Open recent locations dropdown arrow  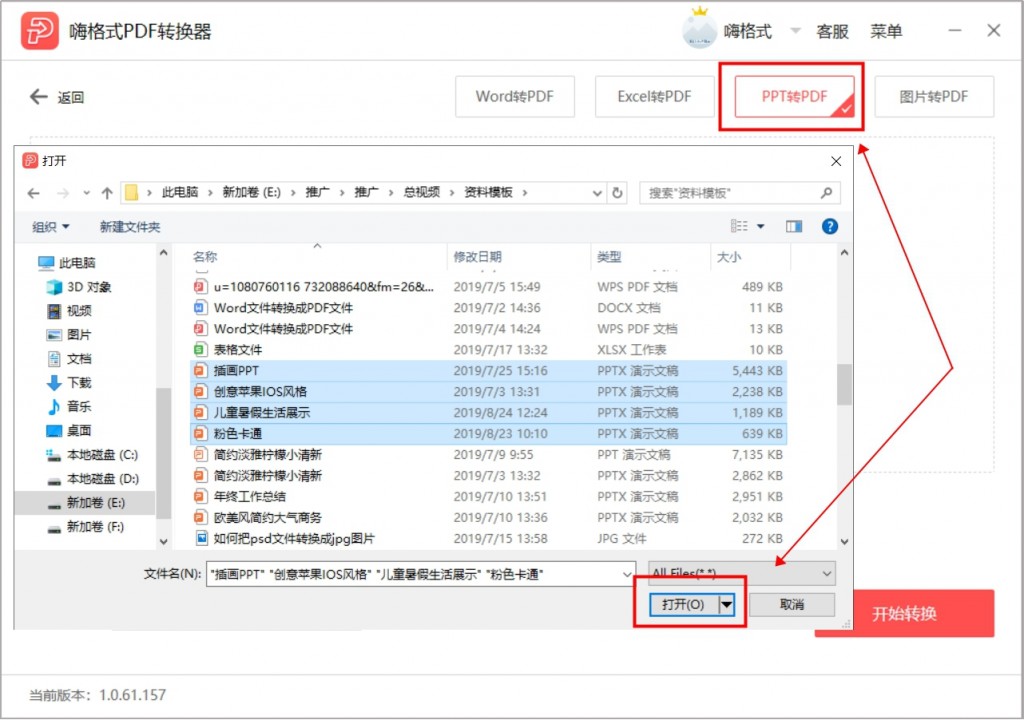click(86, 193)
